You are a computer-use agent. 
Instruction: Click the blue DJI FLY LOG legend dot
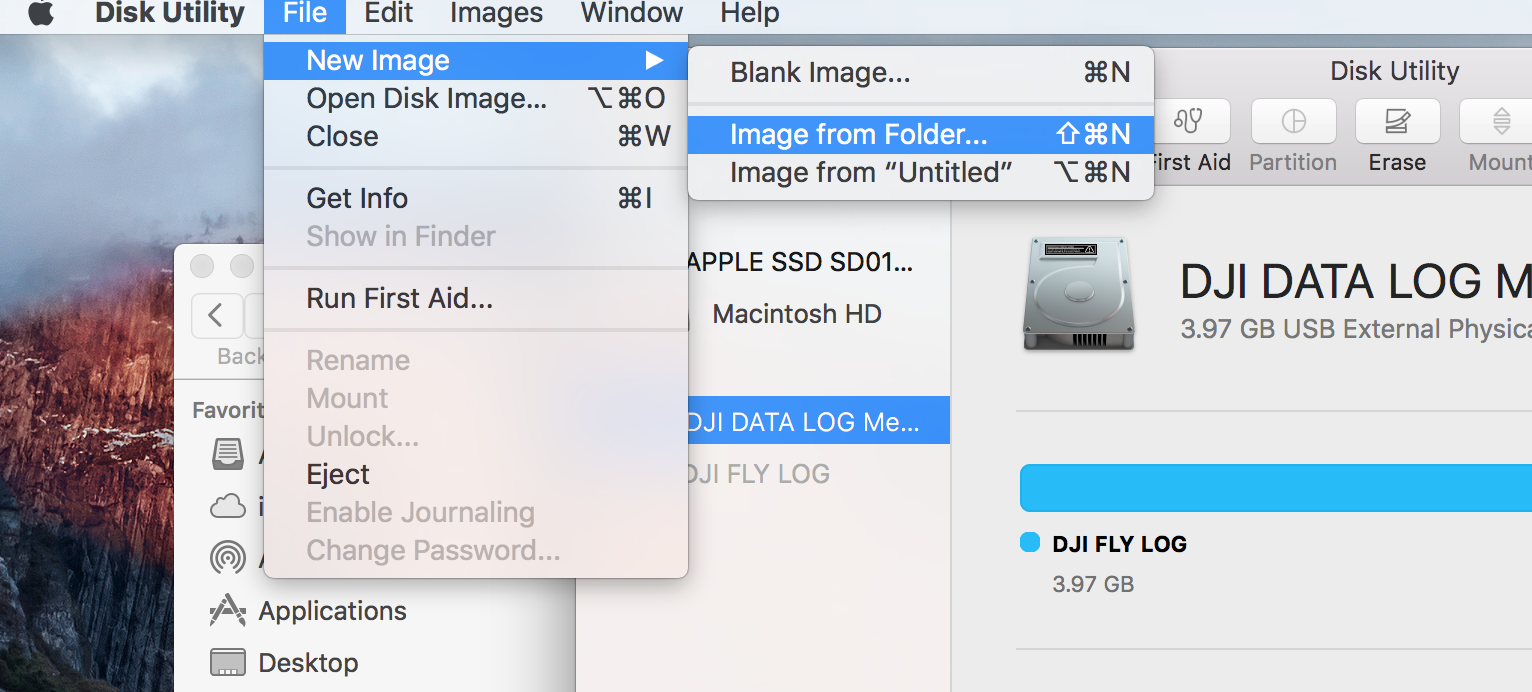click(x=1030, y=543)
